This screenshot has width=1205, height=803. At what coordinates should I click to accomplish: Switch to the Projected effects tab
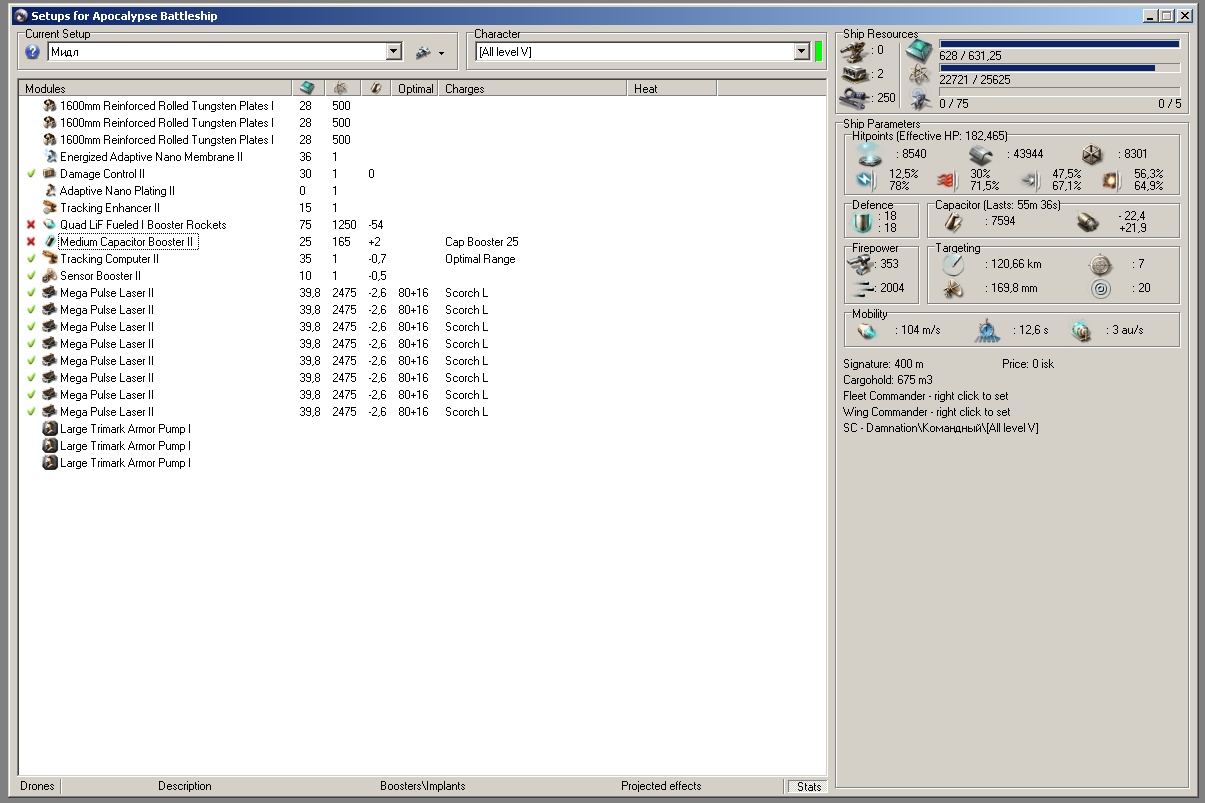point(661,786)
